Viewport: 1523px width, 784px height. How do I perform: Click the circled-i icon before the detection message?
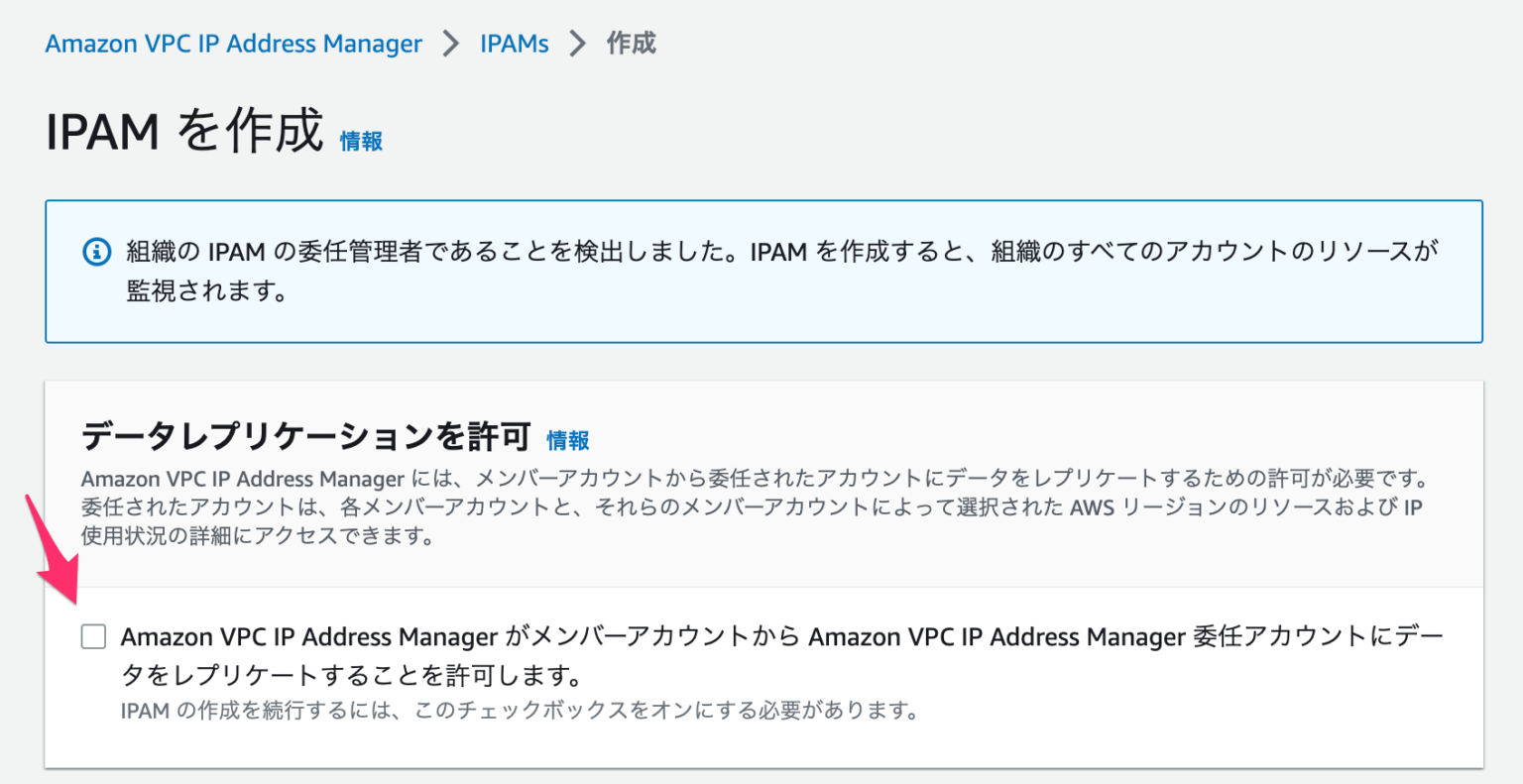pos(96,252)
